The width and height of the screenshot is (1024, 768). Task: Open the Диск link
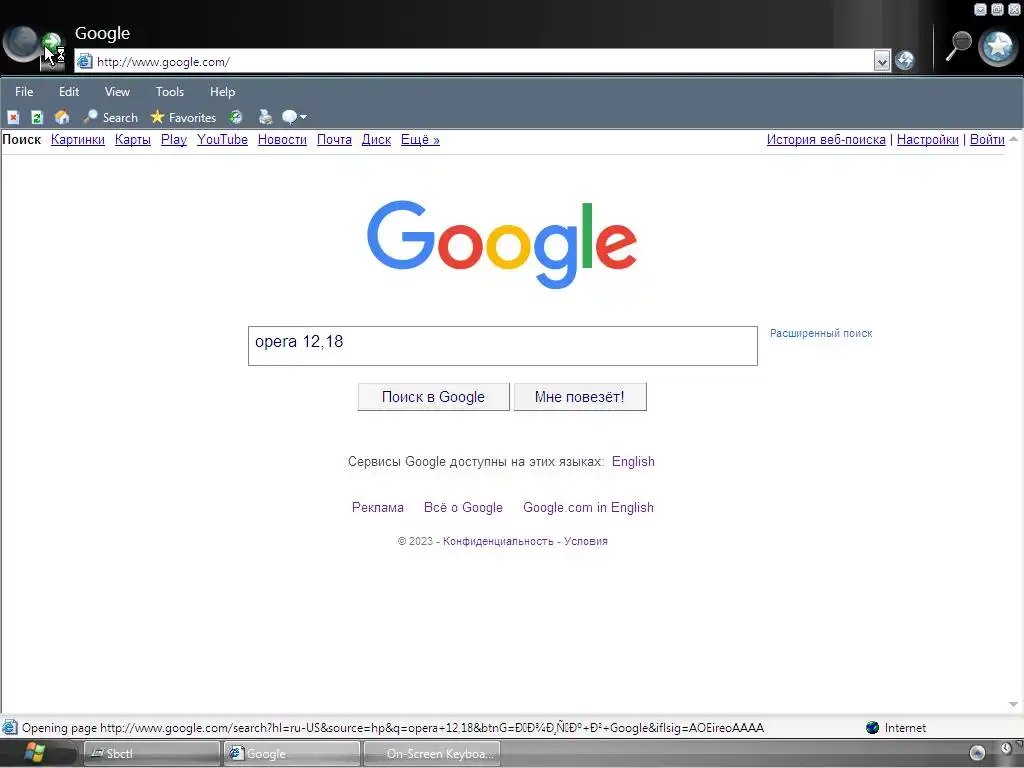click(376, 140)
